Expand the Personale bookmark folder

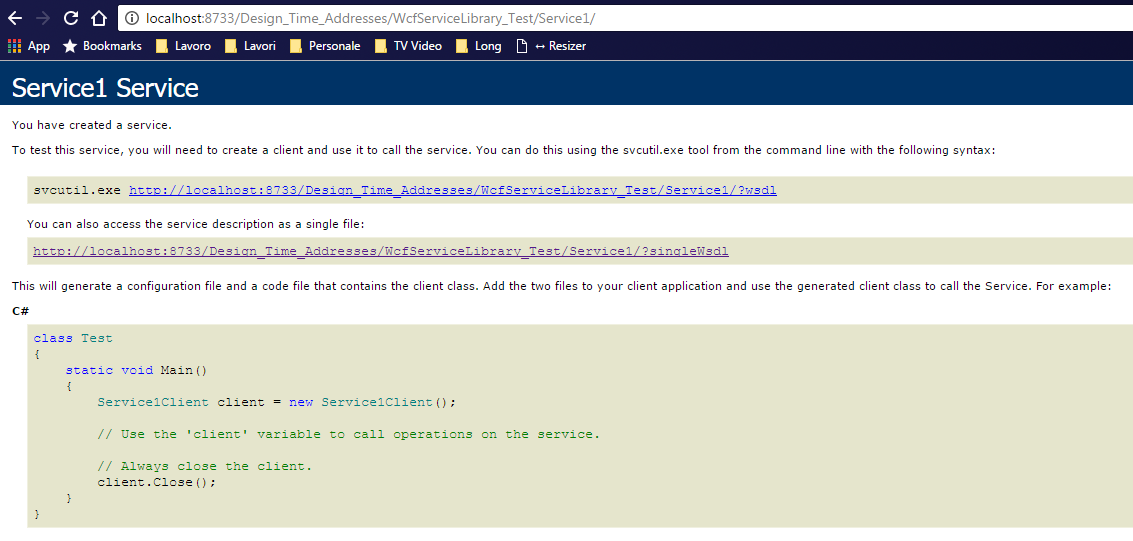coord(325,46)
